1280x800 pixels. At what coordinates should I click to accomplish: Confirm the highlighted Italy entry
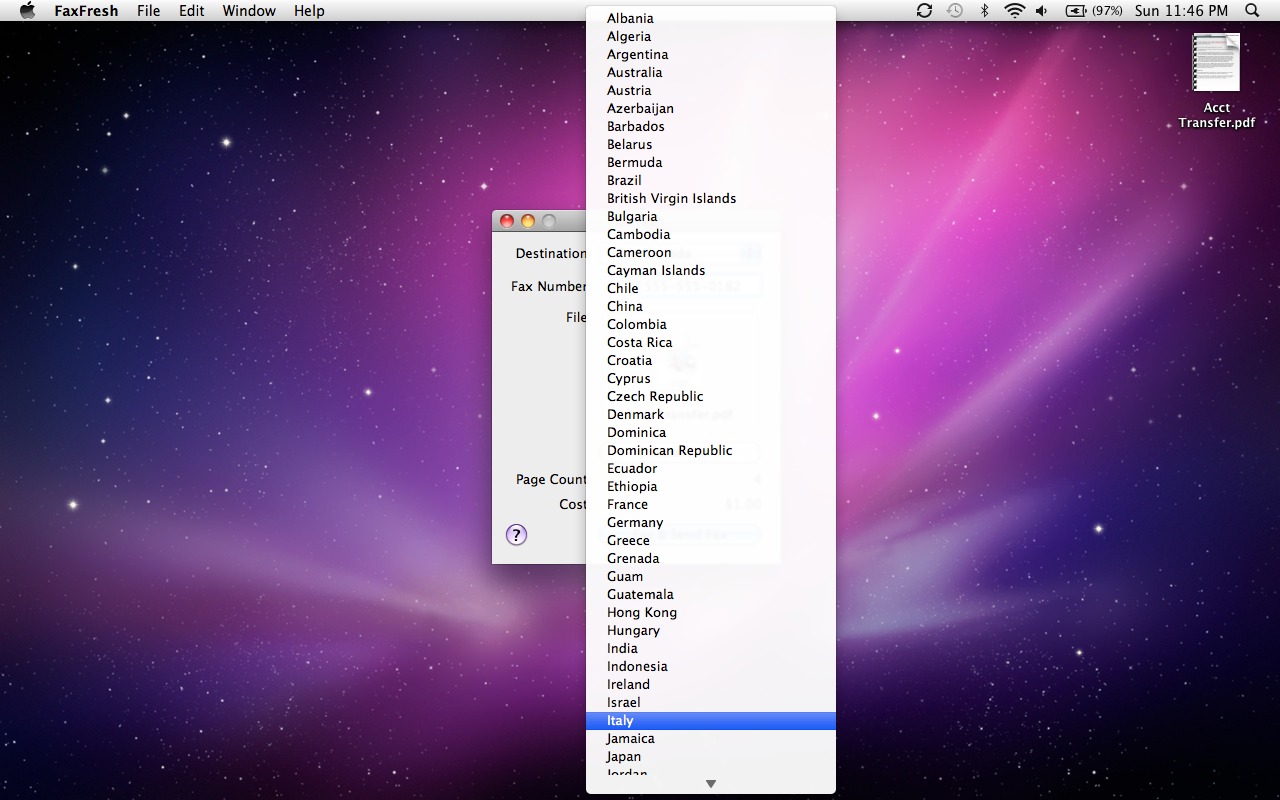click(x=711, y=720)
